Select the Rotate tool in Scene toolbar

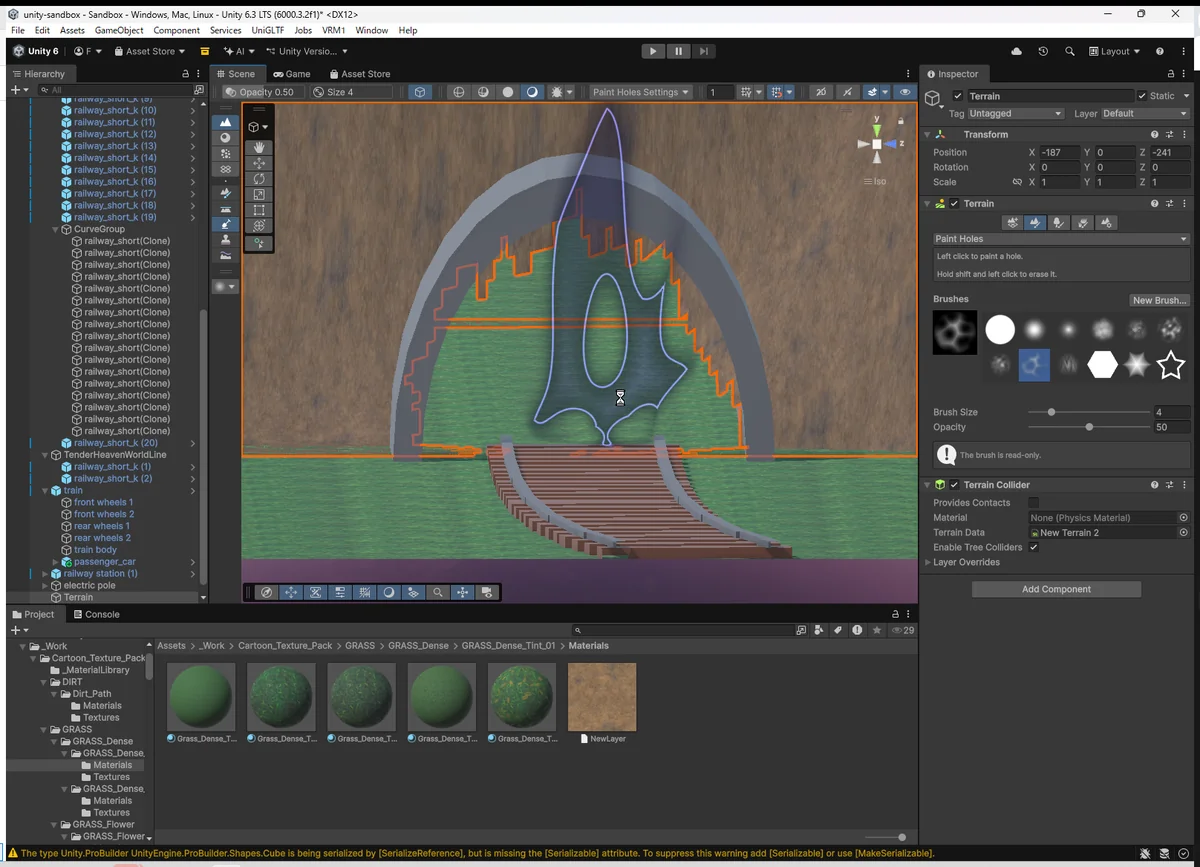pyautogui.click(x=260, y=179)
